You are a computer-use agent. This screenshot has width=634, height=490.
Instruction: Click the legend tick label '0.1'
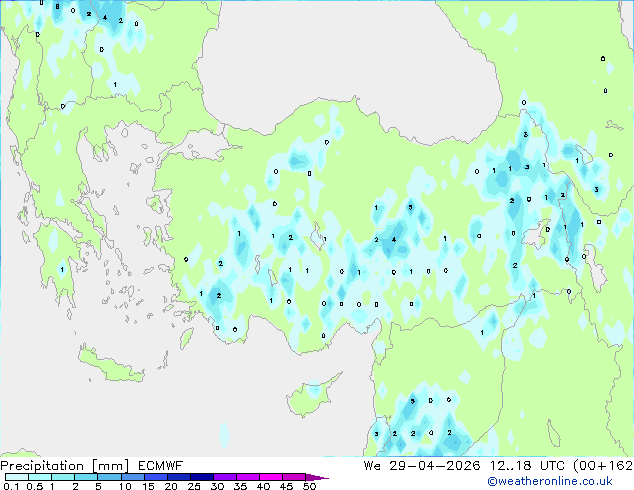(11, 486)
